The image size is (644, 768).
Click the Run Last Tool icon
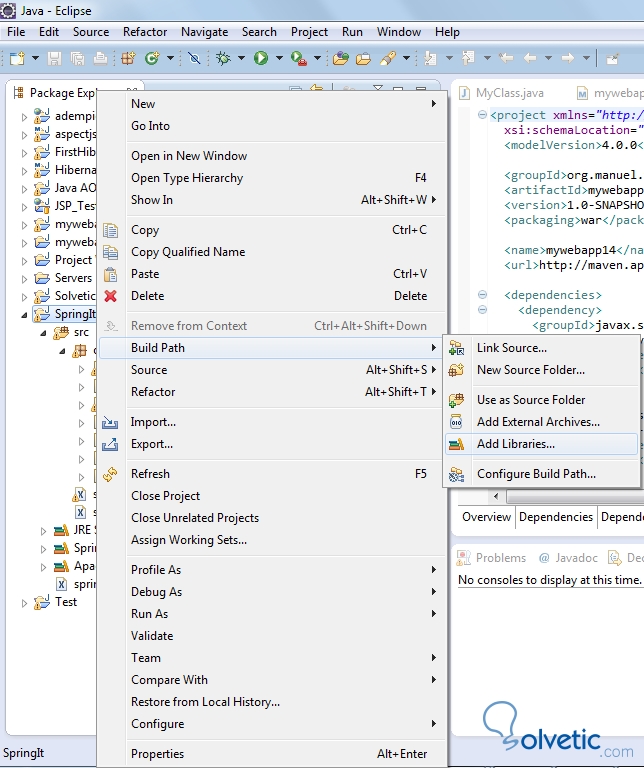click(x=298, y=59)
